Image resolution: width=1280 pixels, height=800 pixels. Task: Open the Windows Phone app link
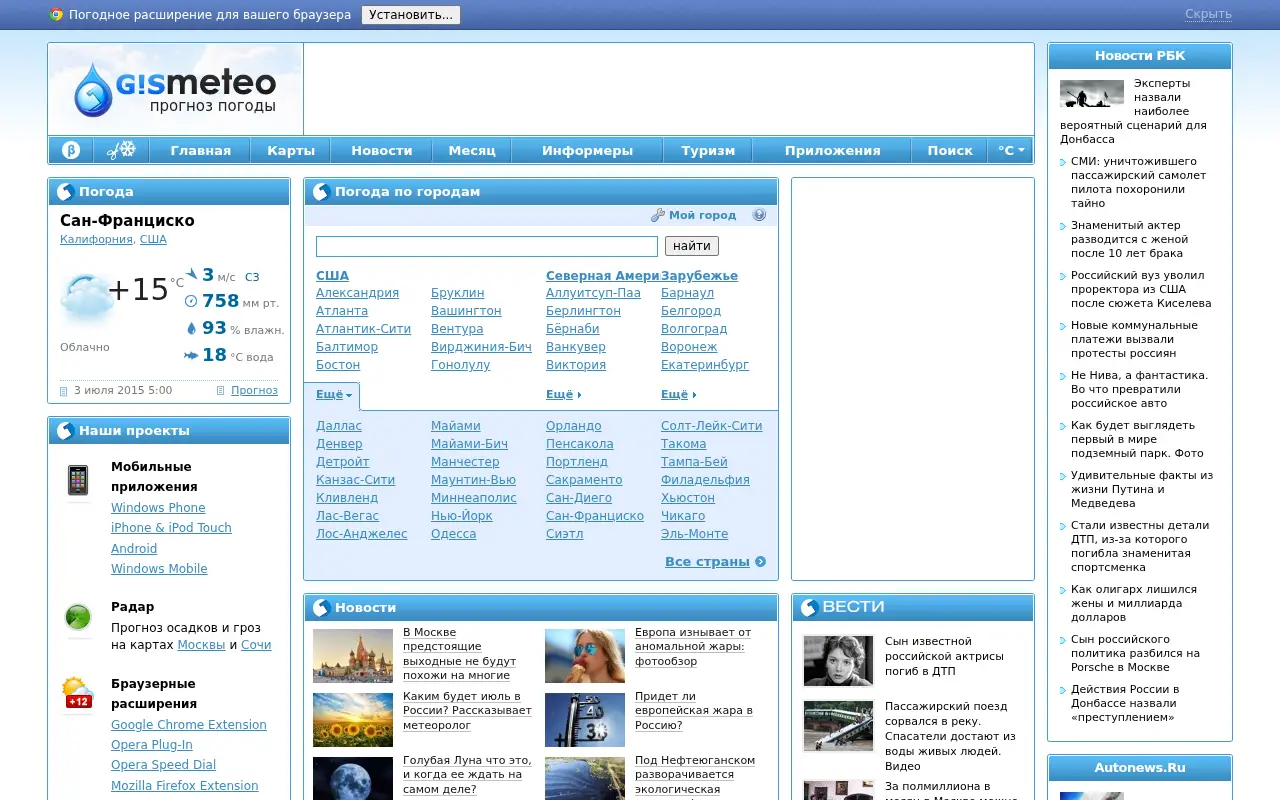[x=158, y=508]
